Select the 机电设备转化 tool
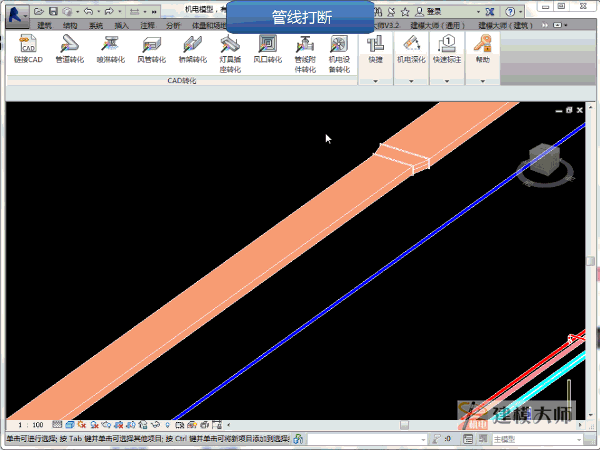 pos(339,54)
